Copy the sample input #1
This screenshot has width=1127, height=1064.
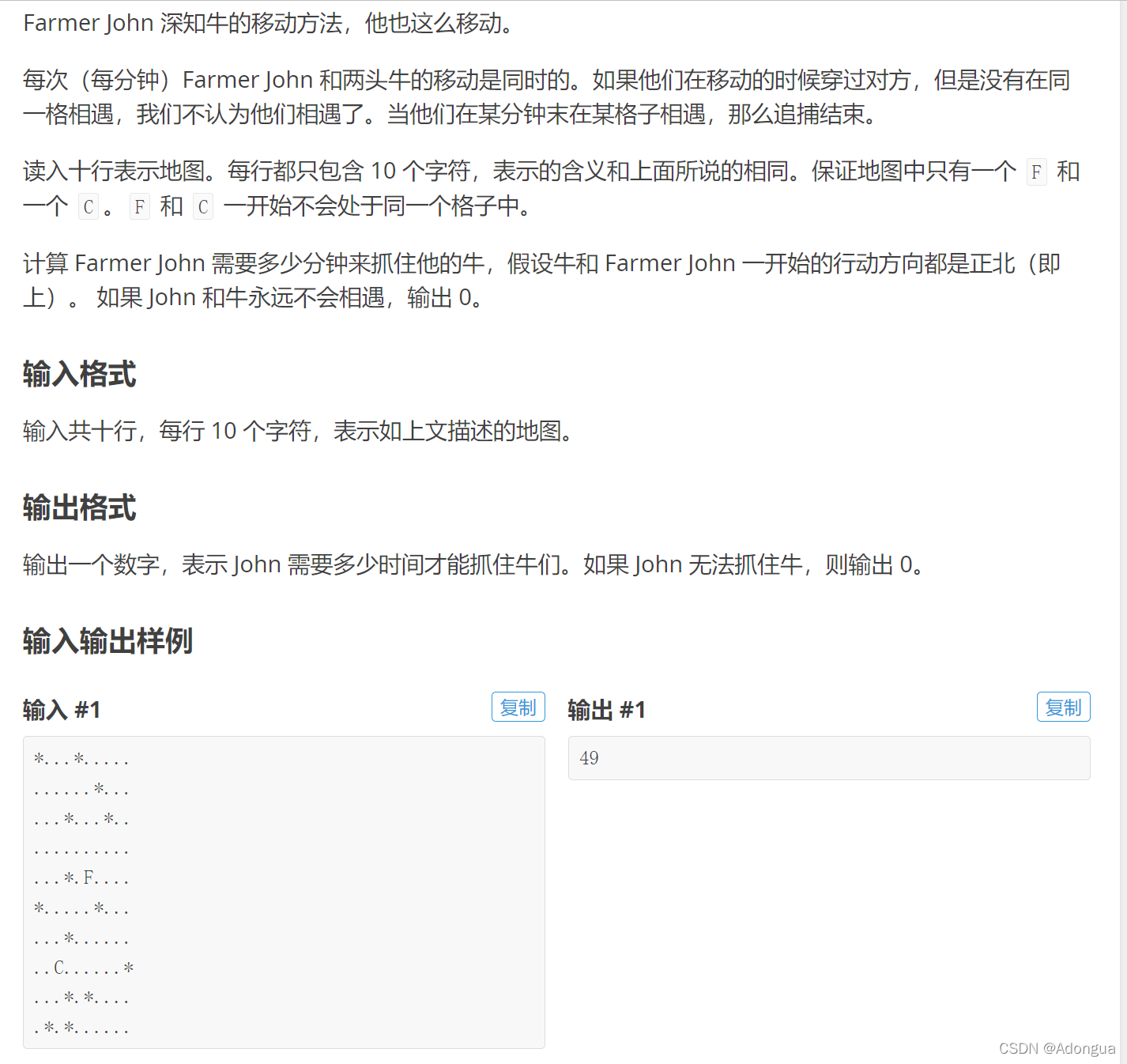pos(518,707)
